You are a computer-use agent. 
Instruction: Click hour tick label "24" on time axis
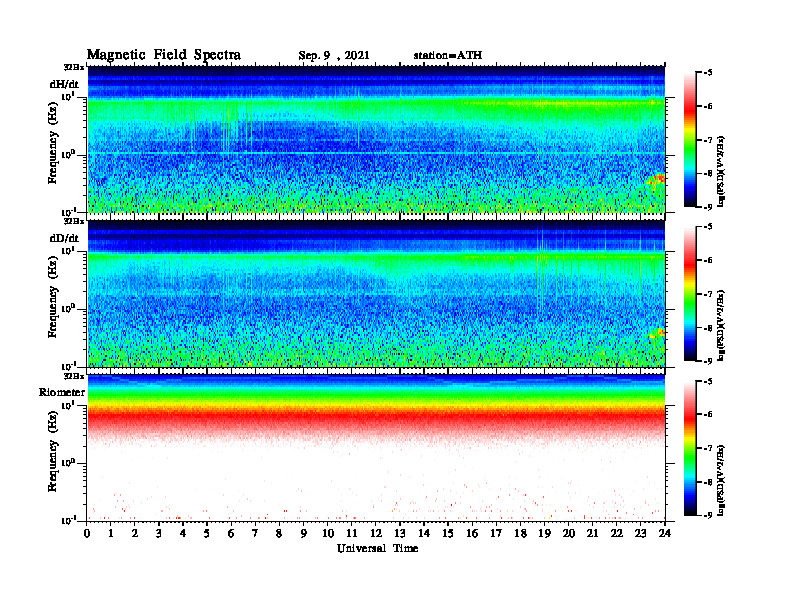(664, 533)
